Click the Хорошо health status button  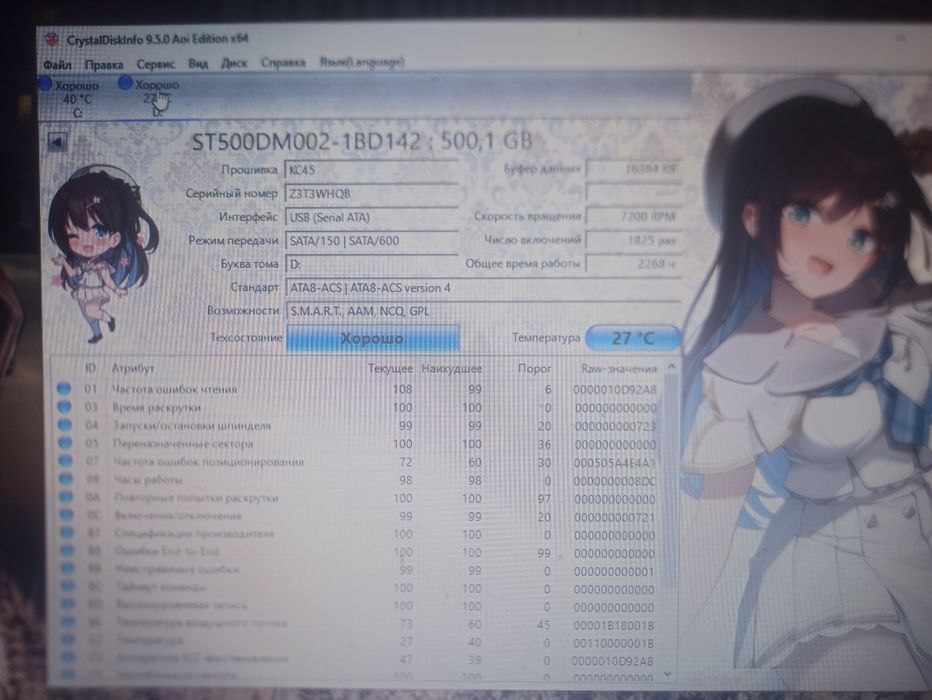(x=372, y=338)
